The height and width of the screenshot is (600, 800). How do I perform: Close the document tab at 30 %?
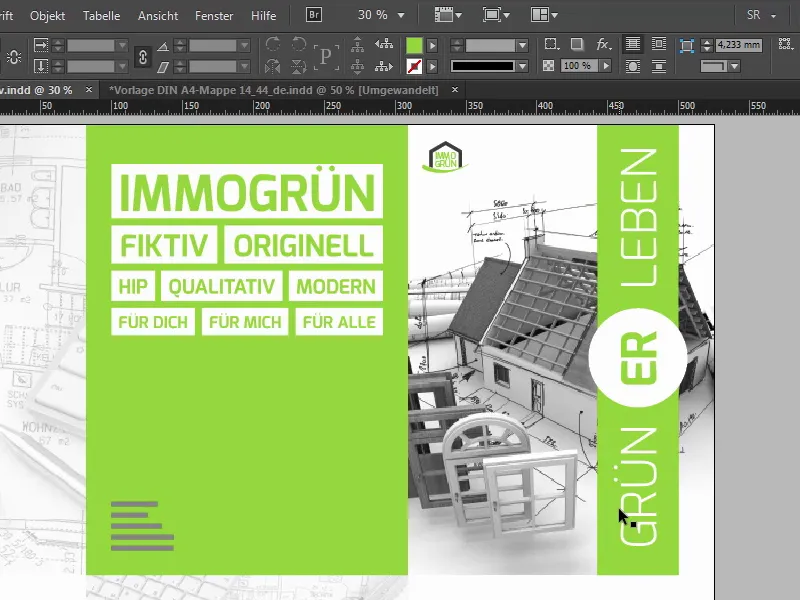click(x=89, y=90)
